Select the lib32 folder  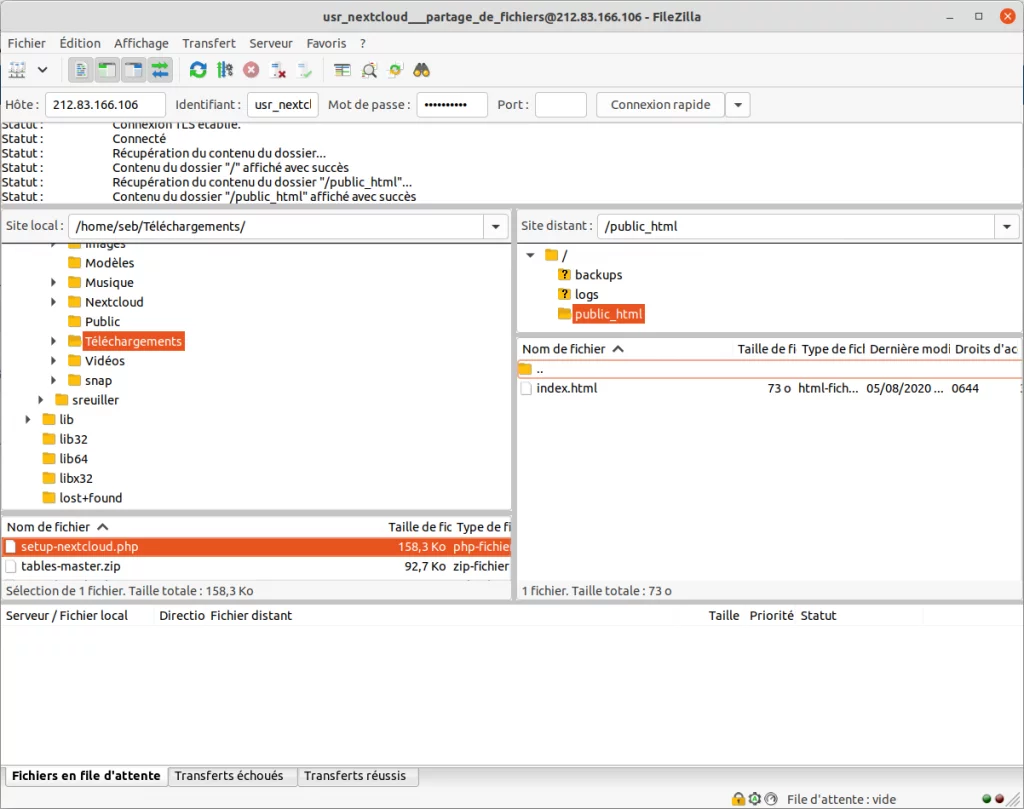73,439
